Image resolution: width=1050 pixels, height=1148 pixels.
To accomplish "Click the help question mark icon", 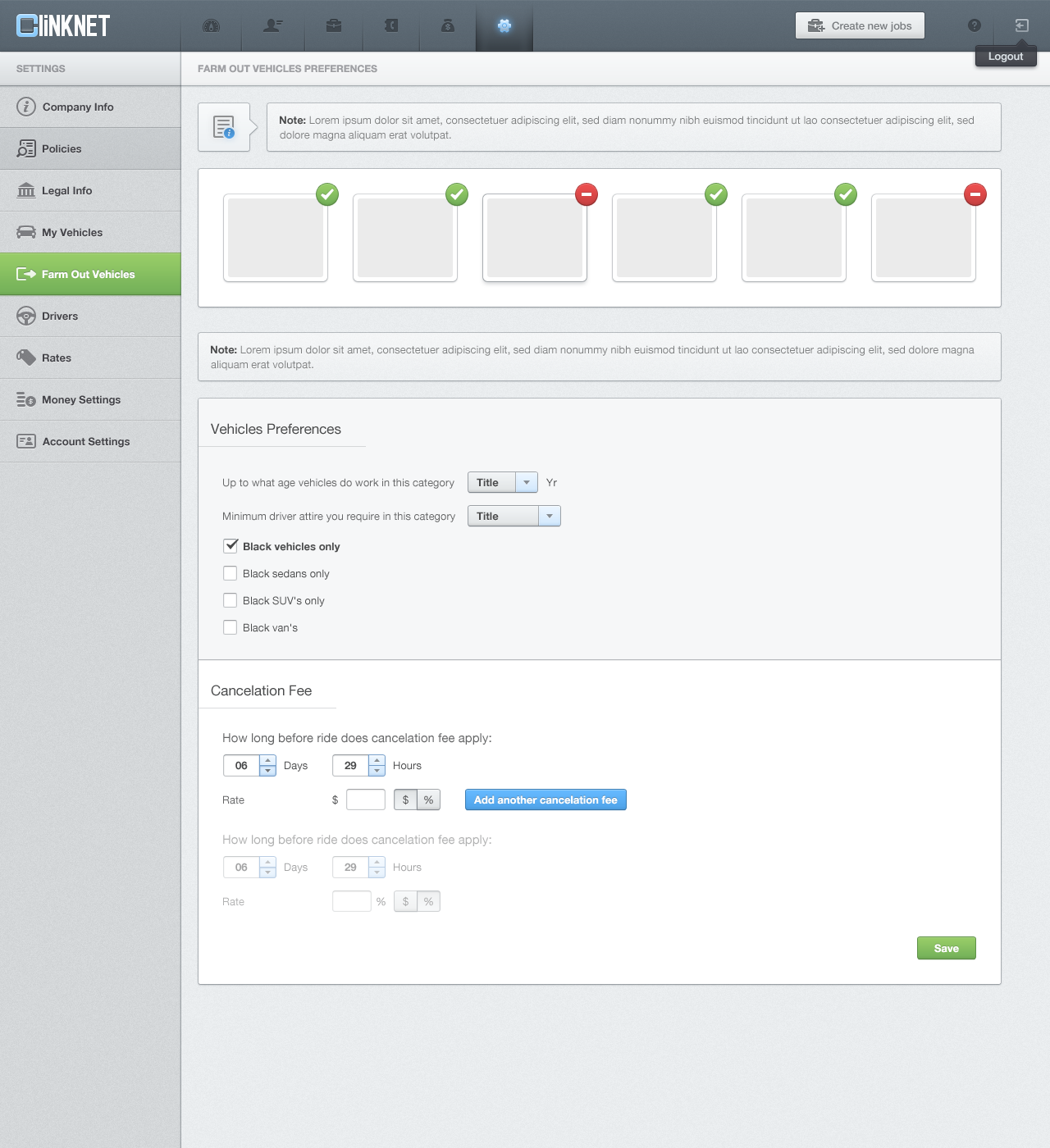I will (x=975, y=25).
